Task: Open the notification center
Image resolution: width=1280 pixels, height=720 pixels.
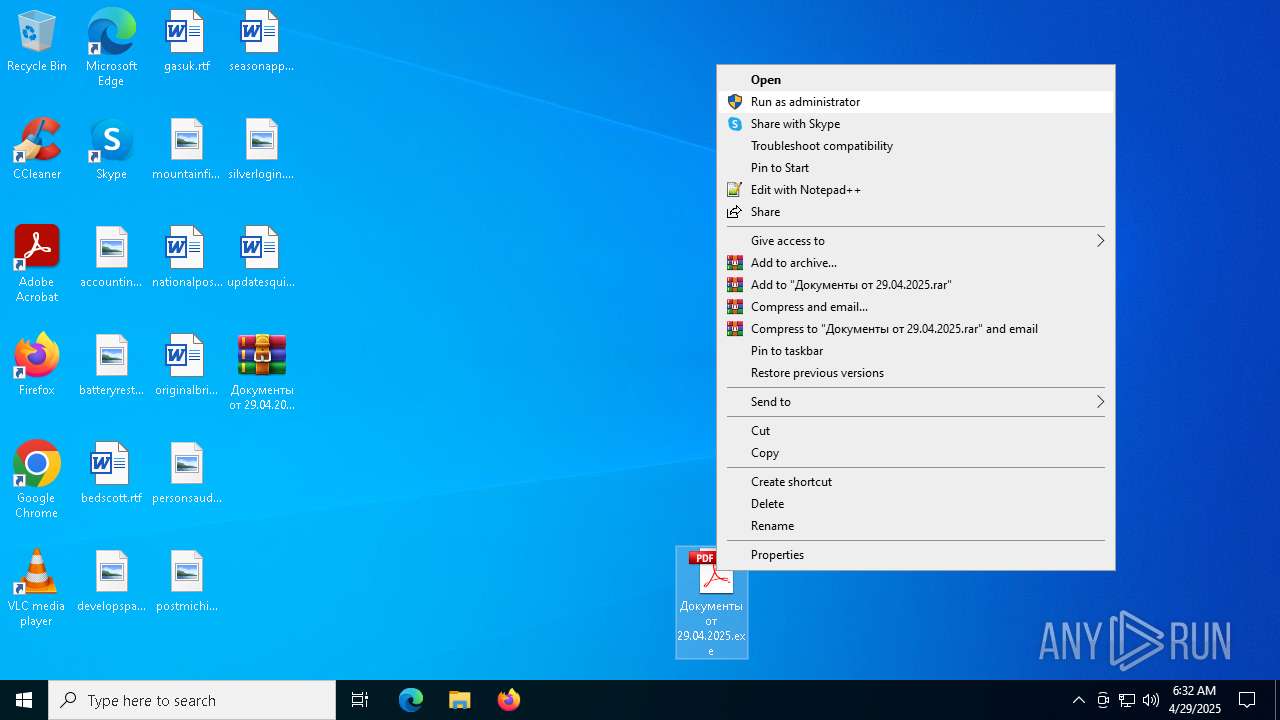Action: 1247,700
